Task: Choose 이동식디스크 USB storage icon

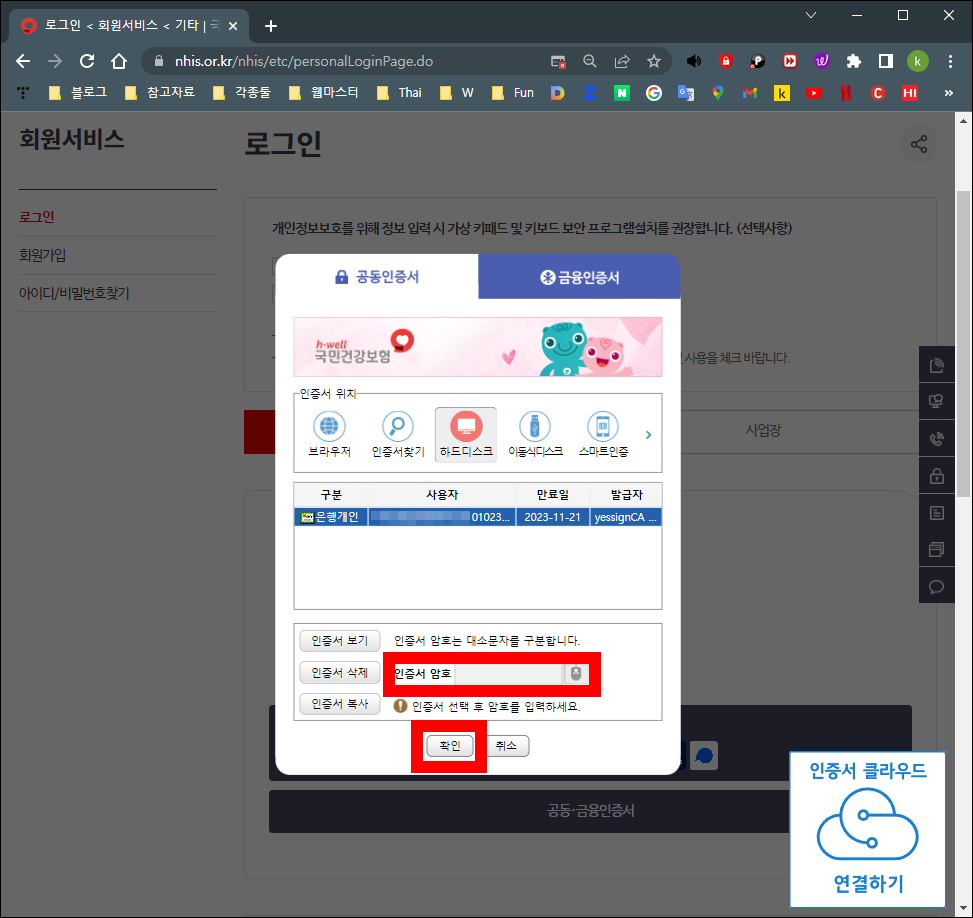Action: pos(534,426)
